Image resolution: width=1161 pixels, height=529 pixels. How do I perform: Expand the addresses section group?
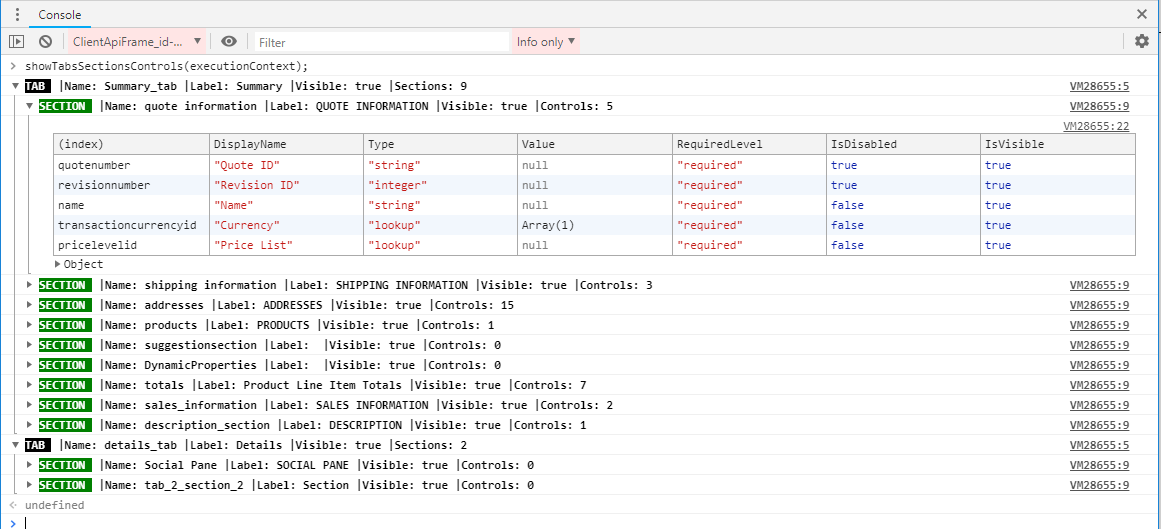(30, 306)
